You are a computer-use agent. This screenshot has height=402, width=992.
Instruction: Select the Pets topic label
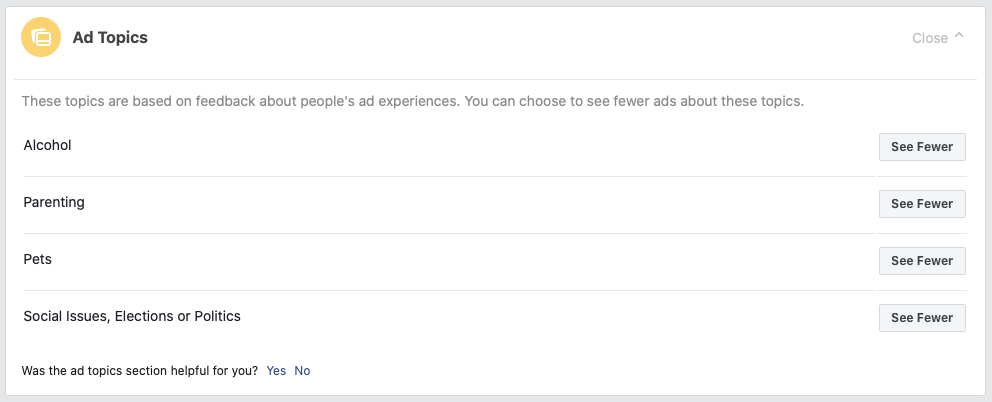37,259
